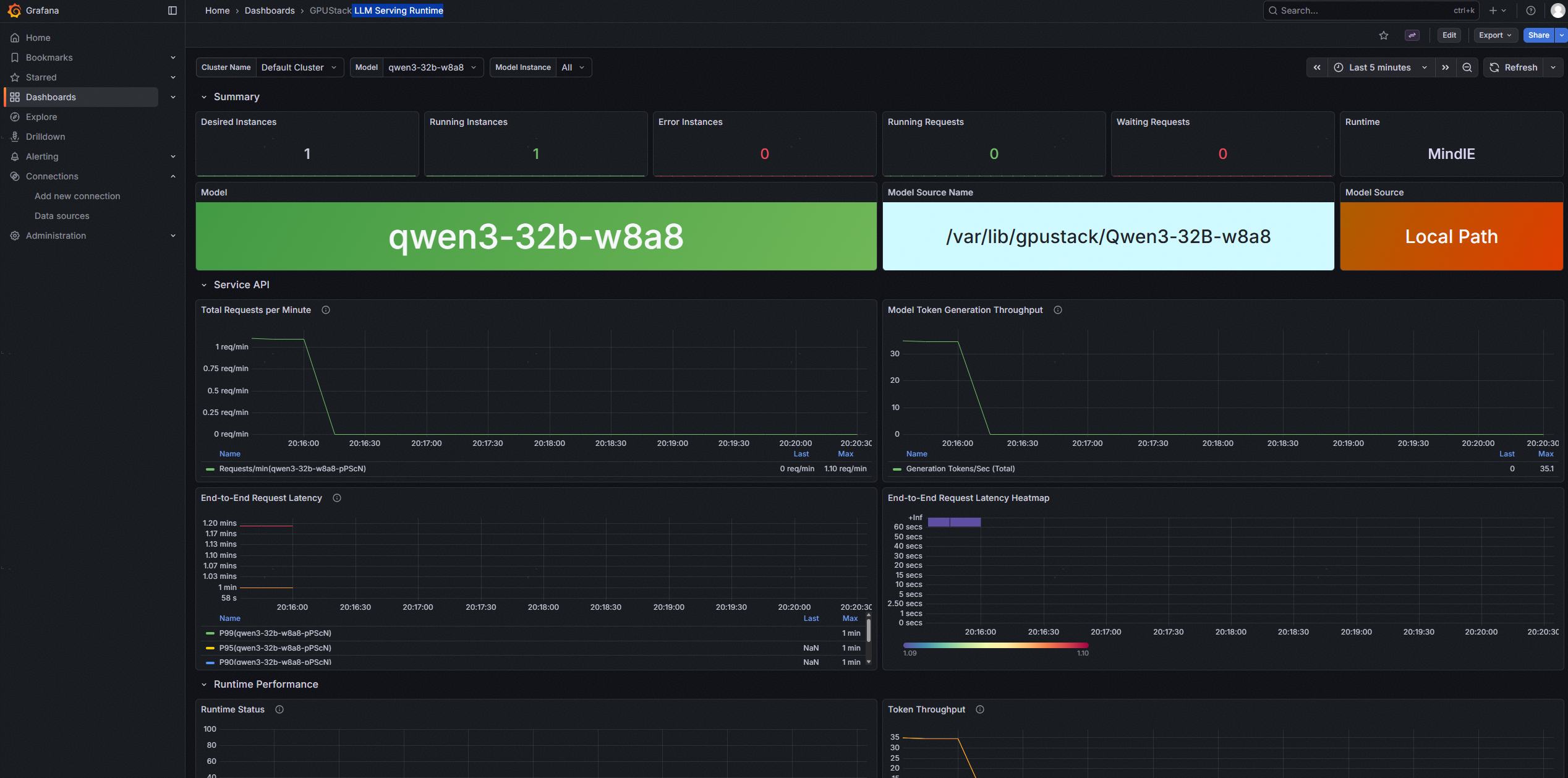This screenshot has height=778, width=1568.
Task: Open Explore in the sidebar
Action: (41, 117)
